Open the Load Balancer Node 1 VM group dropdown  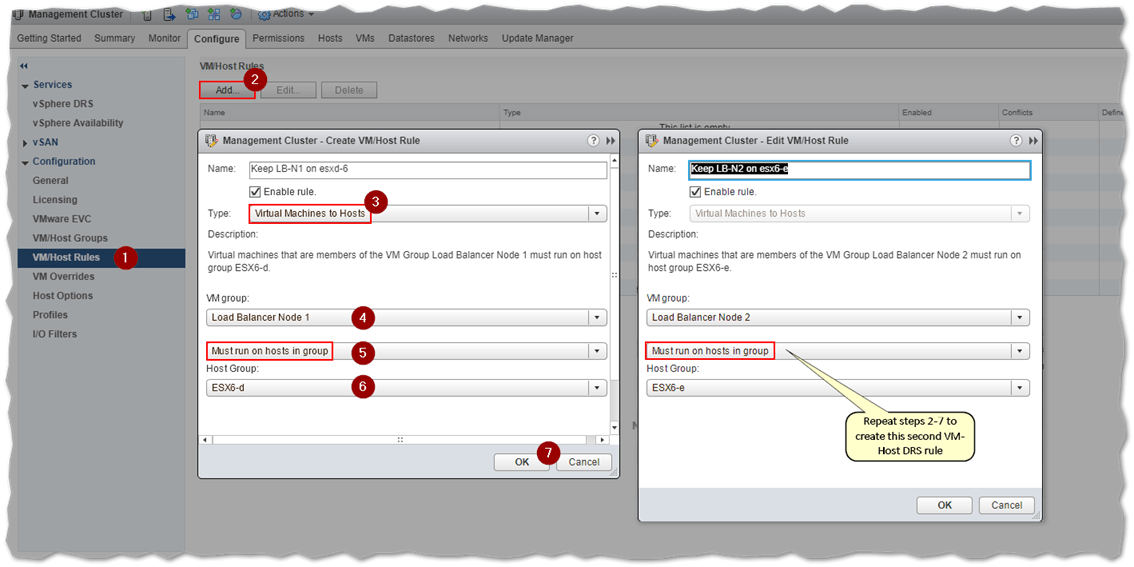tap(406, 317)
